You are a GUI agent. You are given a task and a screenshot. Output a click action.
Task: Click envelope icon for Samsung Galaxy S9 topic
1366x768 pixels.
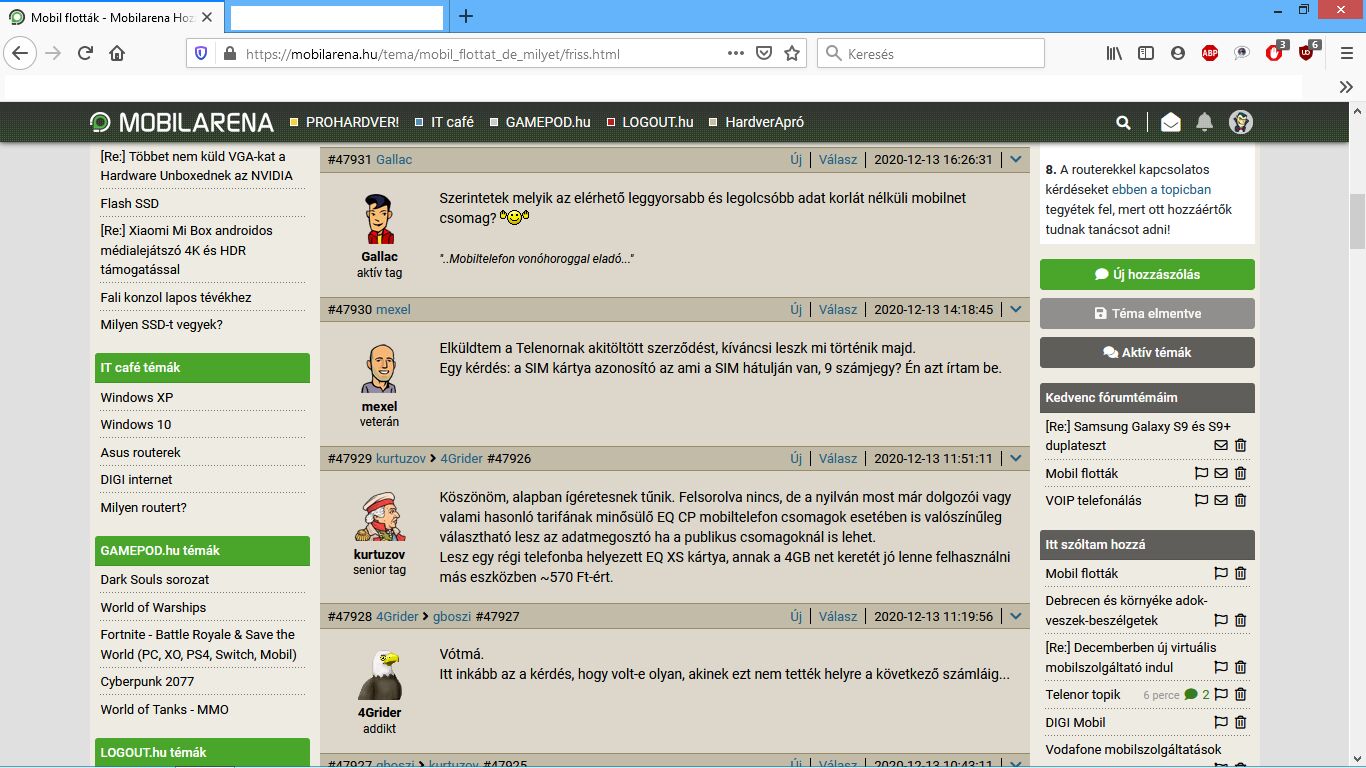1221,445
